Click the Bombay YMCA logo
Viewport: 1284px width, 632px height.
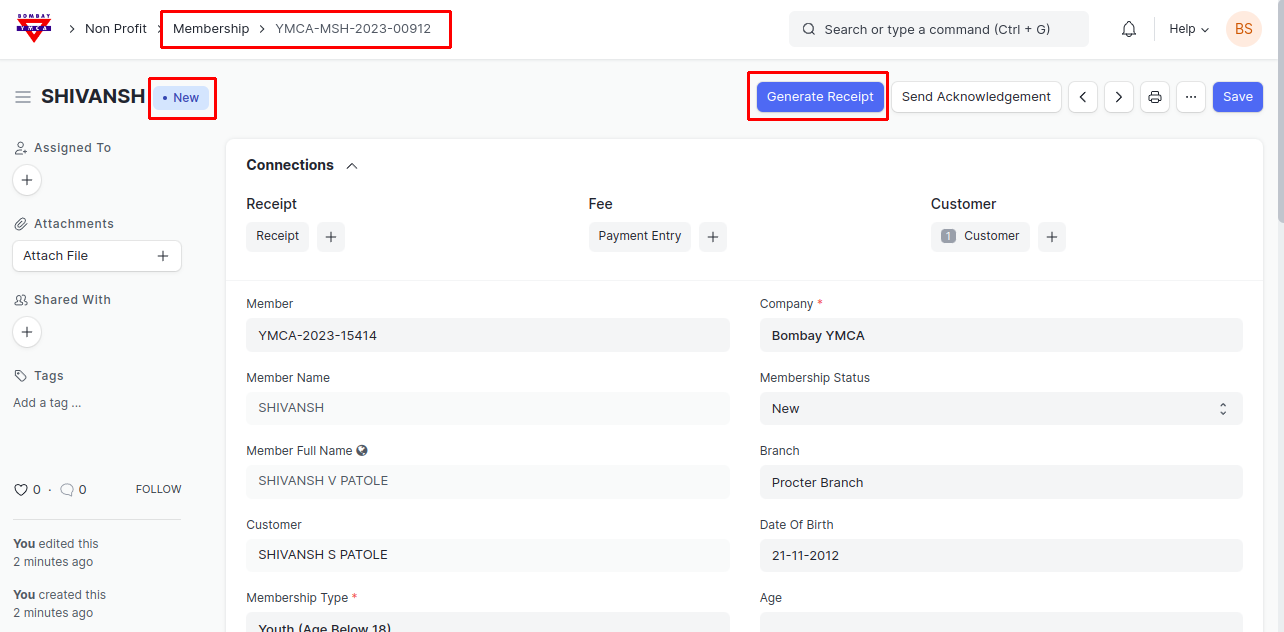point(34,28)
